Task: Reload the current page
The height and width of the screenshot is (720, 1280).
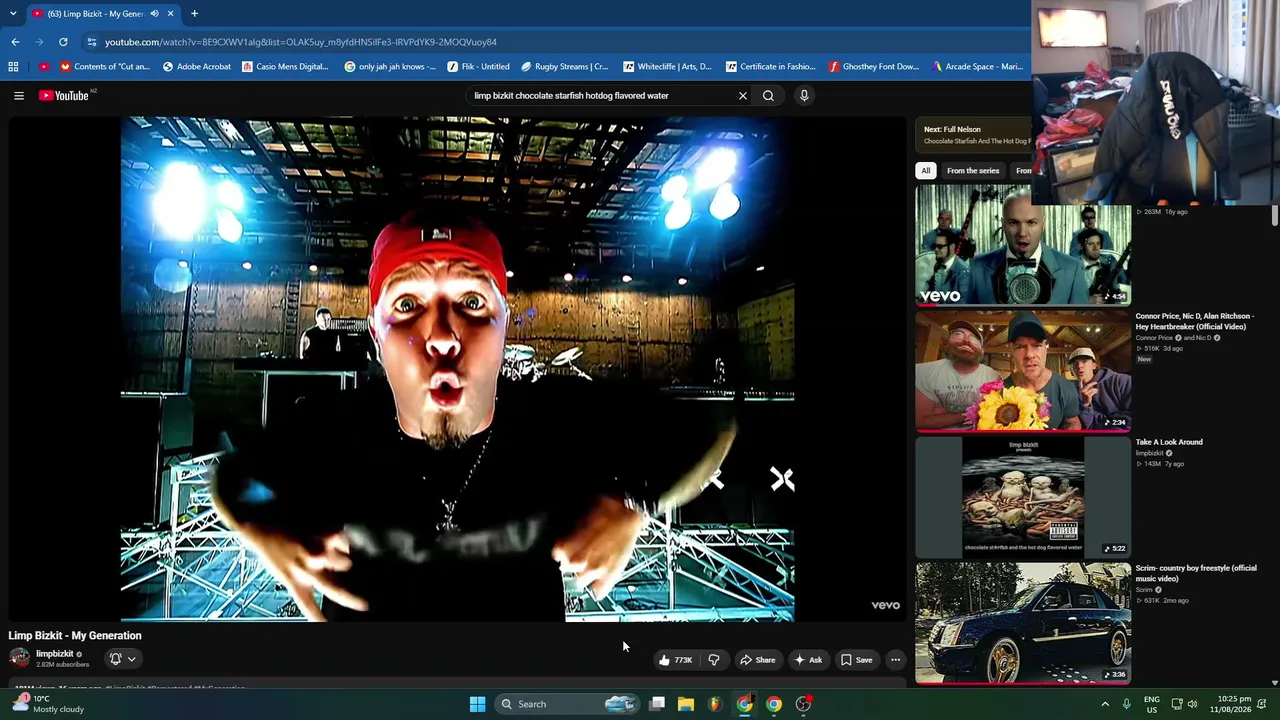Action: [63, 42]
